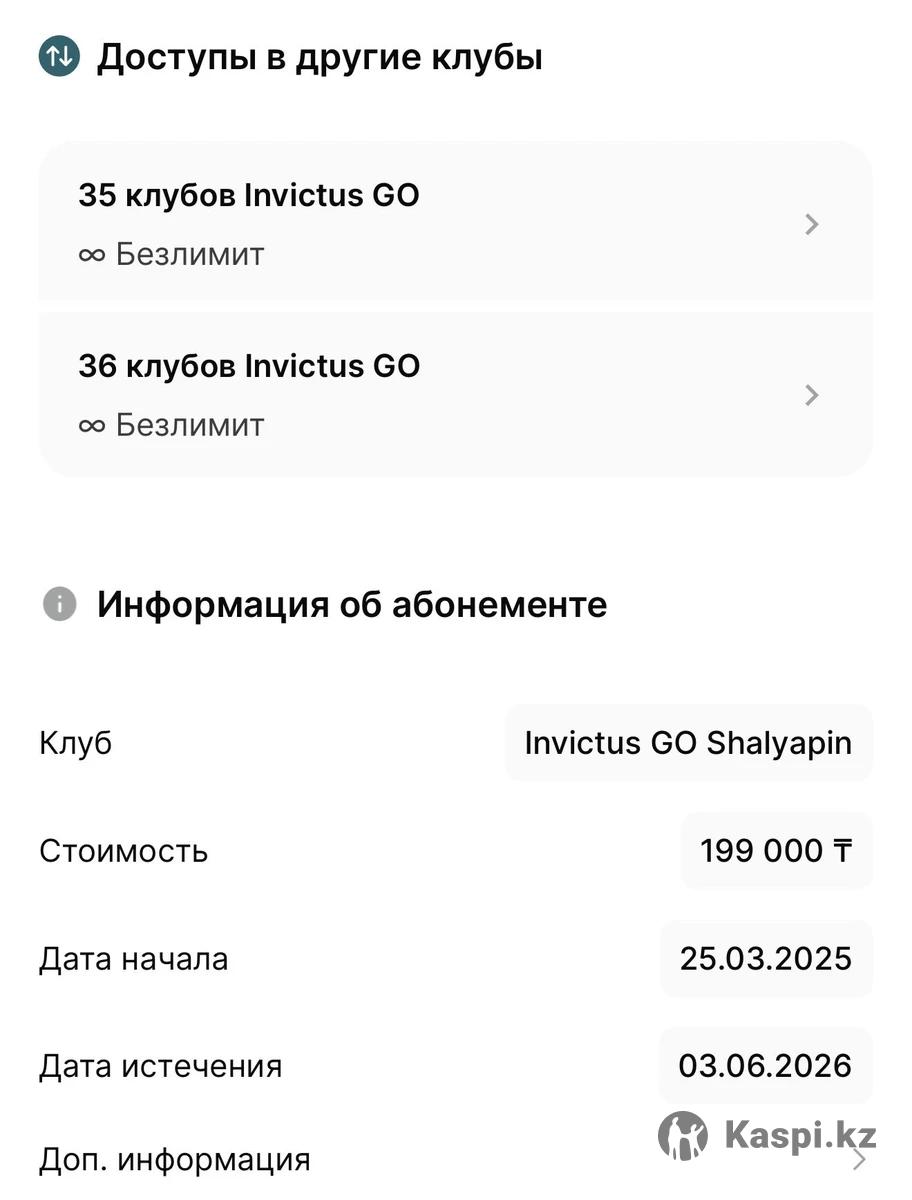Select the start date 25.03.2025 field
The width and height of the screenshot is (912, 1200).
point(766,959)
